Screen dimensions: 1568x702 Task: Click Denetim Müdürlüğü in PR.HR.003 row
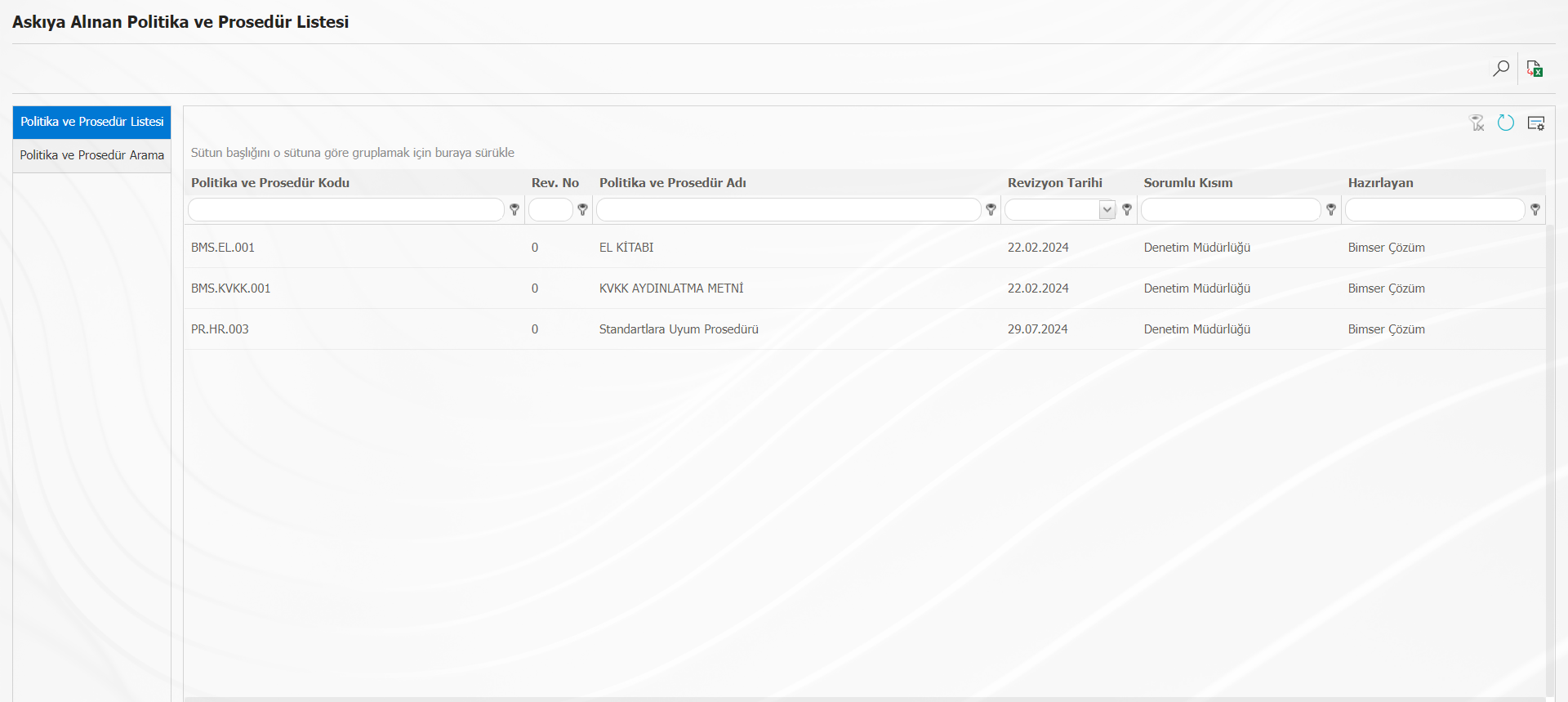(x=1197, y=329)
